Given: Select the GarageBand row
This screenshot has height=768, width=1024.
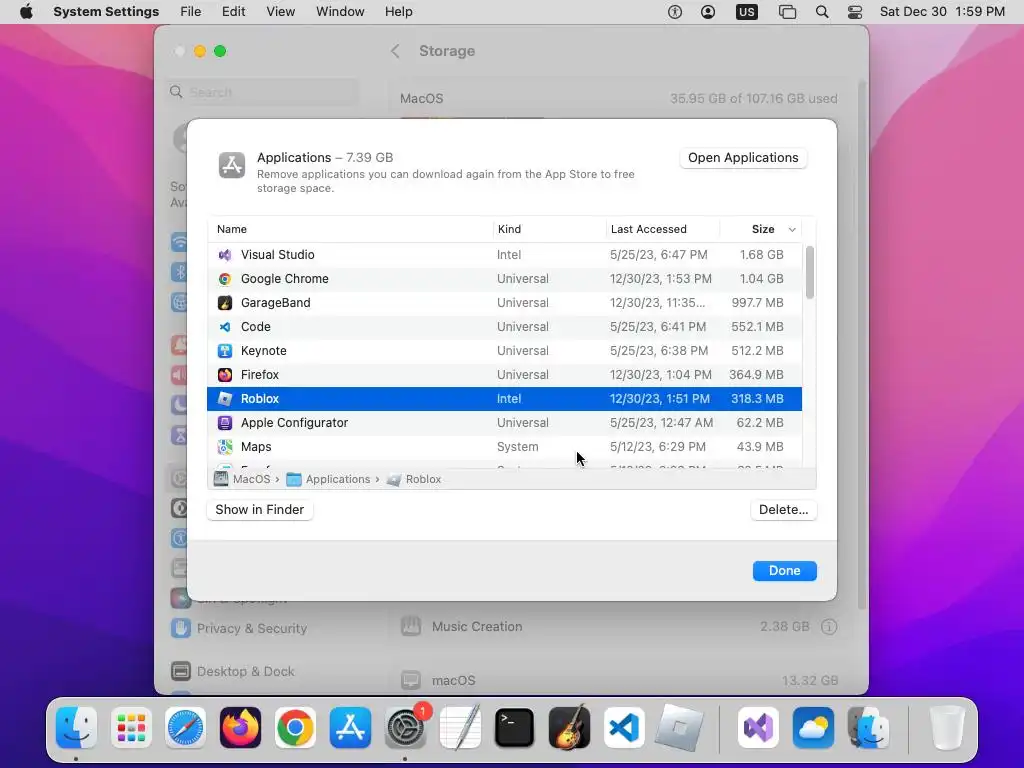Looking at the screenshot, I should 504,303.
